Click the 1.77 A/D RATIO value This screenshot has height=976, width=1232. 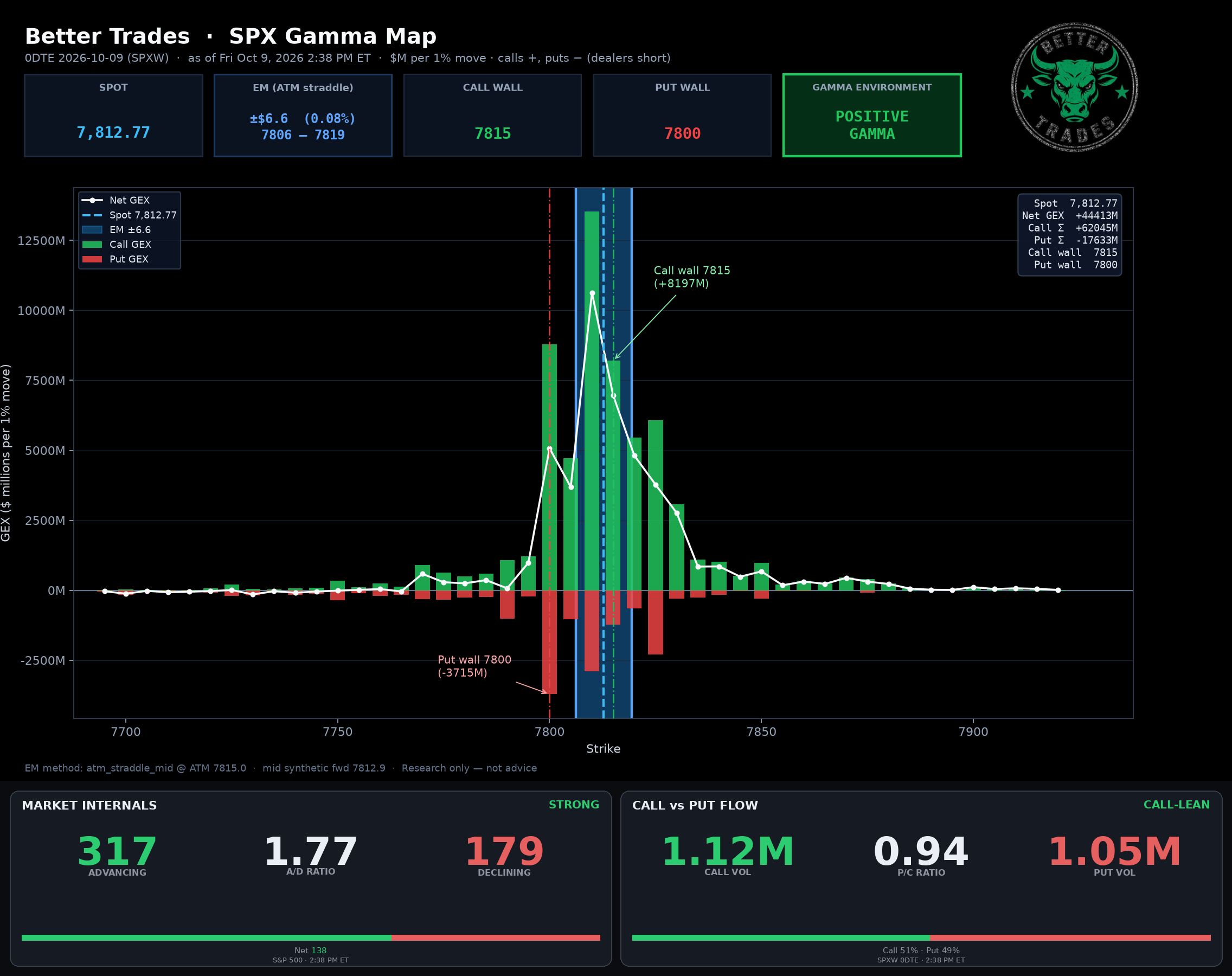pos(310,851)
